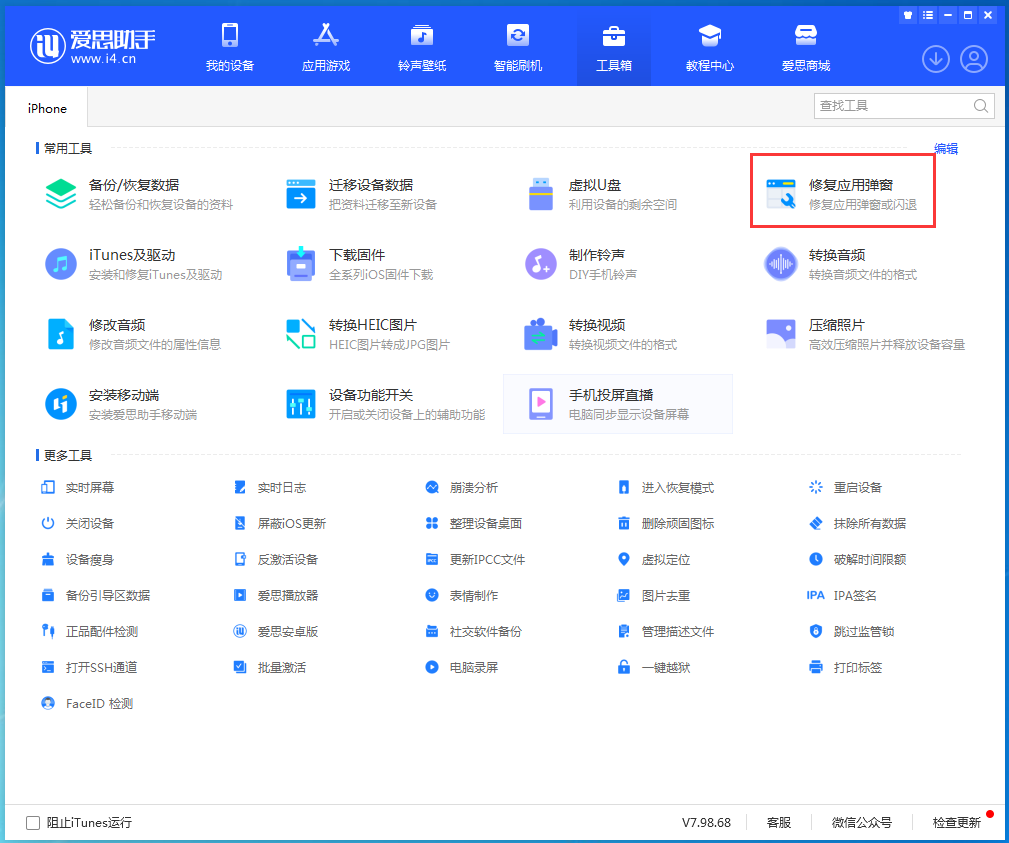Click 检查更新 to check for updates

click(x=955, y=822)
